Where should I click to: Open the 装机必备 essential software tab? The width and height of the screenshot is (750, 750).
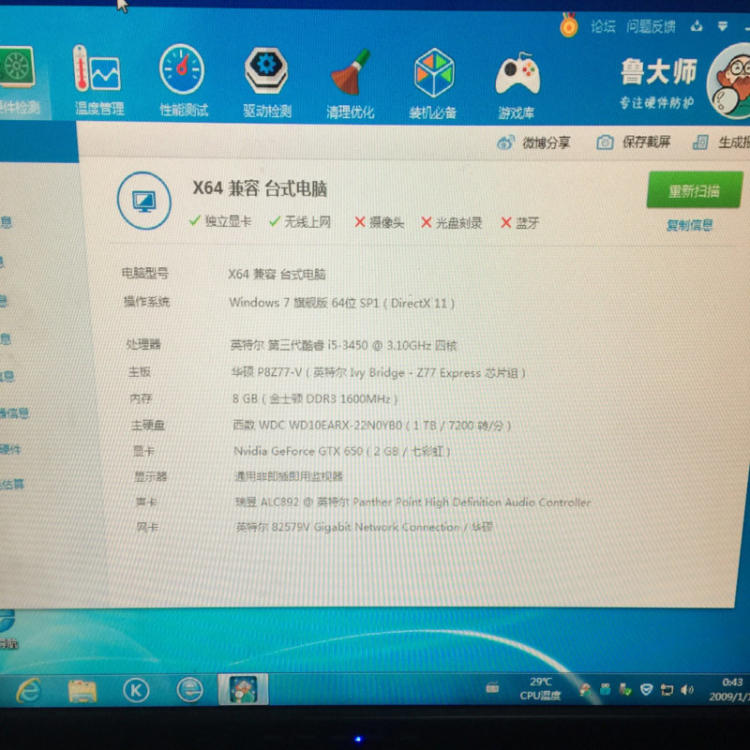coord(433,84)
